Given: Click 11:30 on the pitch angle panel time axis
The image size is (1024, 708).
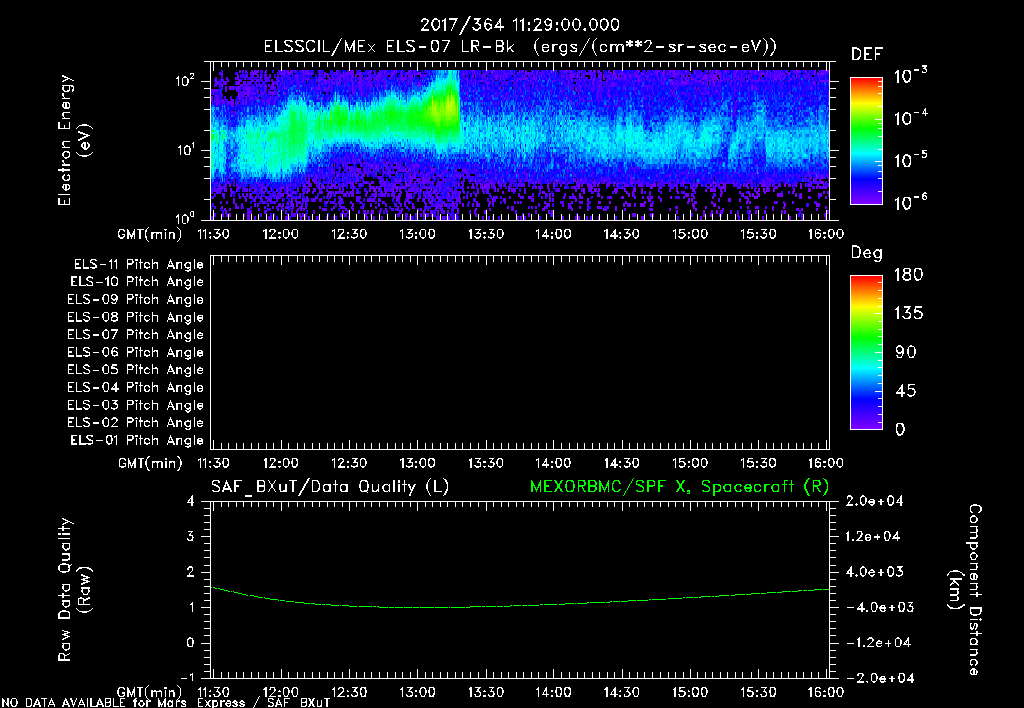Looking at the screenshot, I should click(x=213, y=463).
